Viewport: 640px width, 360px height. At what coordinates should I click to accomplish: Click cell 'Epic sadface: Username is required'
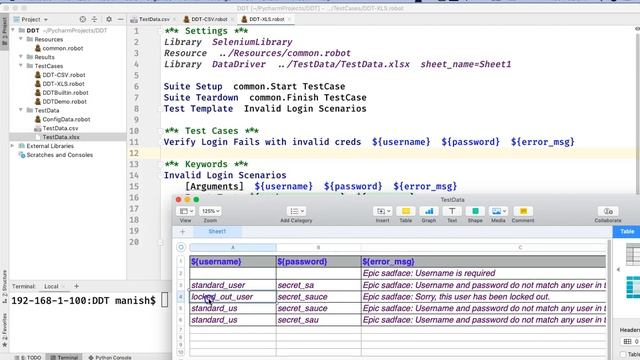484,273
